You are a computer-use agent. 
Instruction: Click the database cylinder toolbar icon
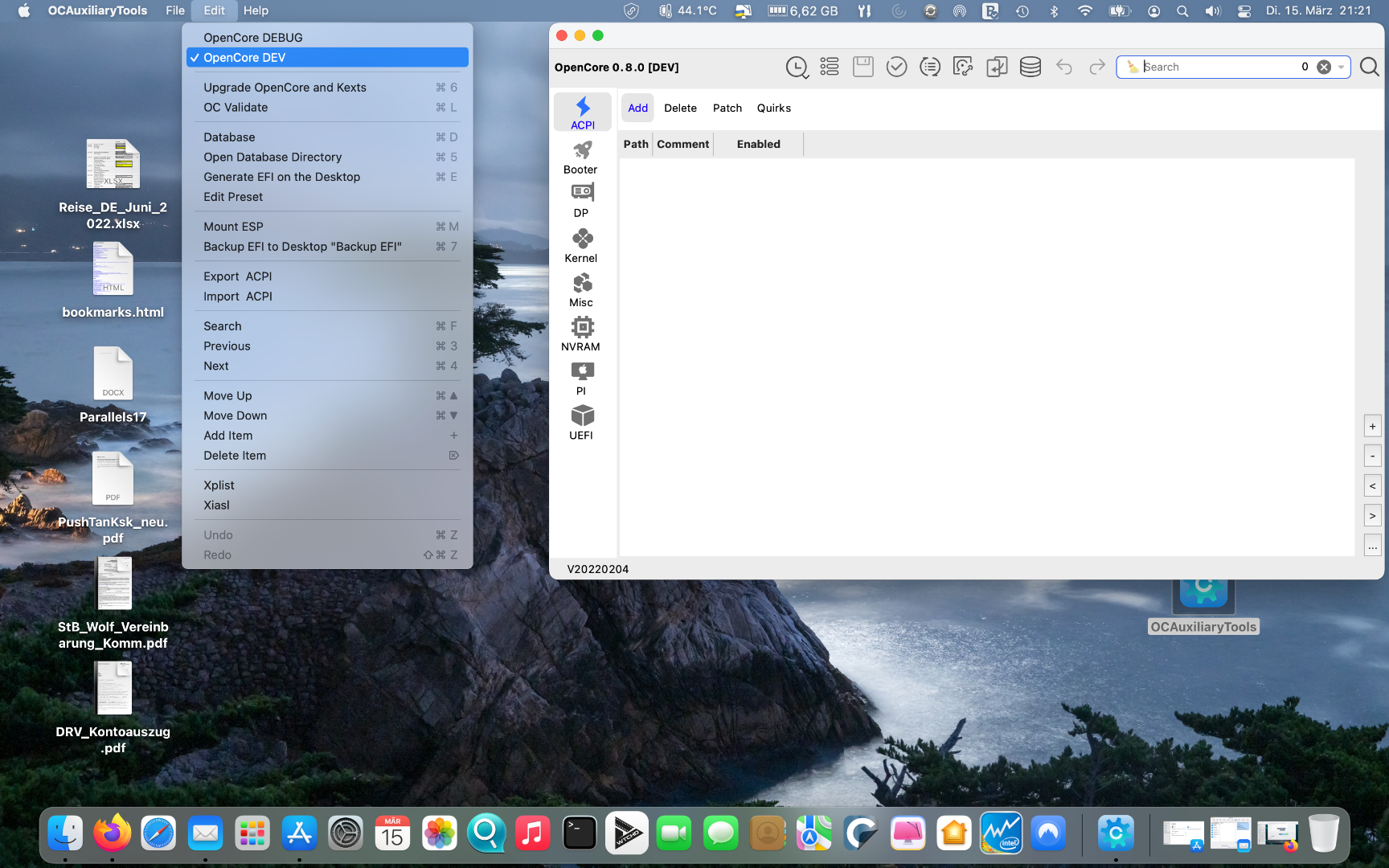click(x=1030, y=68)
